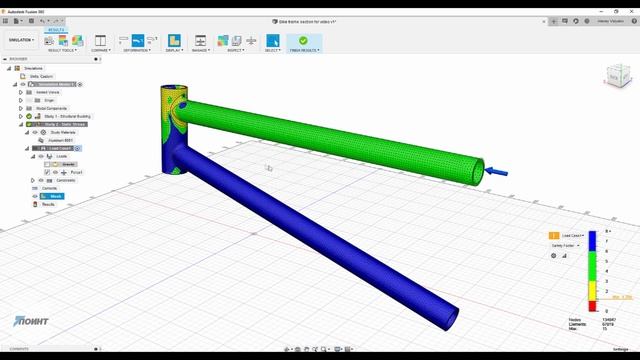Open the Simulation workspace dropdown
The height and width of the screenshot is (360, 640).
coord(22,40)
